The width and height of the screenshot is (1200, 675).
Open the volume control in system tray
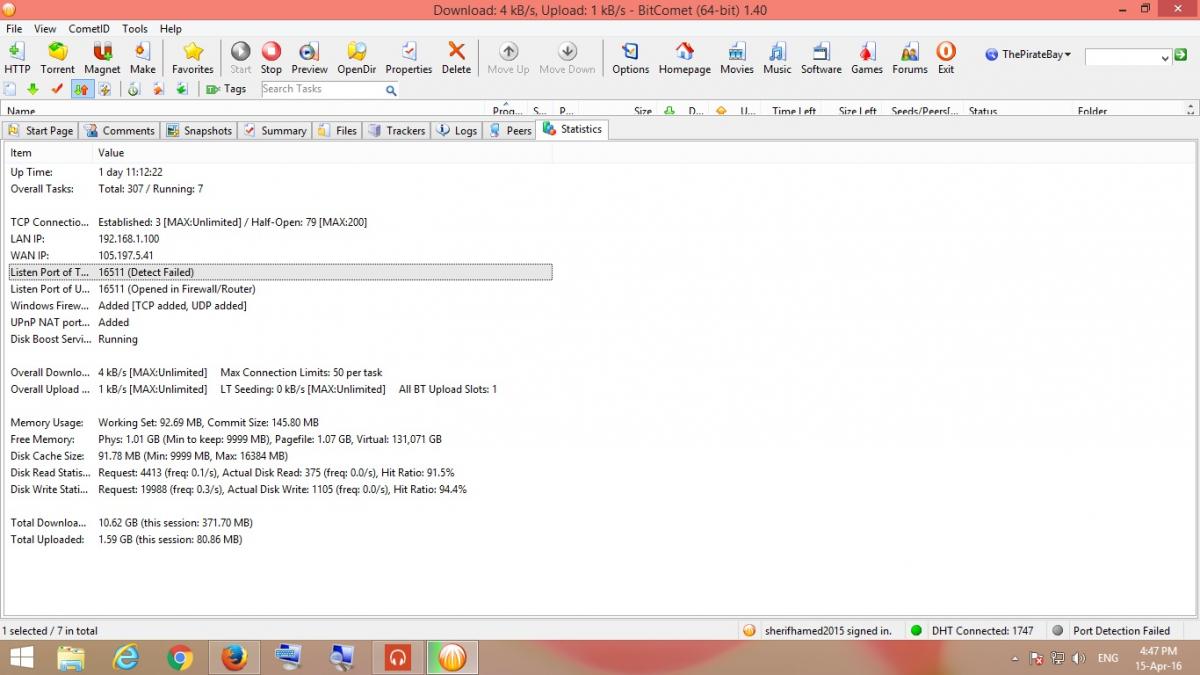(1078, 658)
